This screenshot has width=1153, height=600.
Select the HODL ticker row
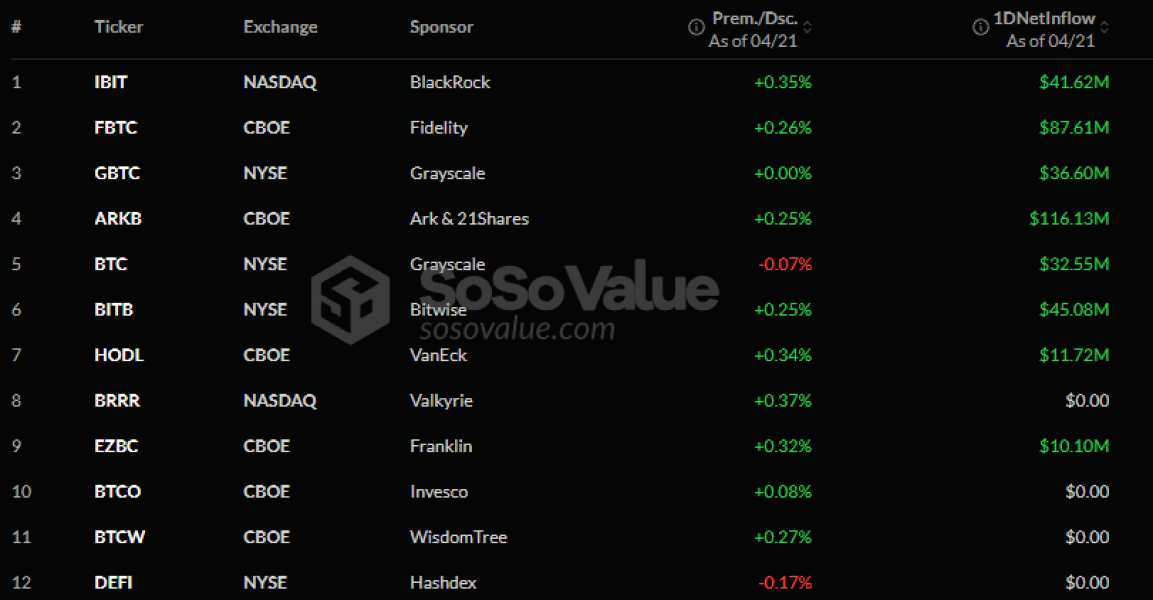point(119,355)
